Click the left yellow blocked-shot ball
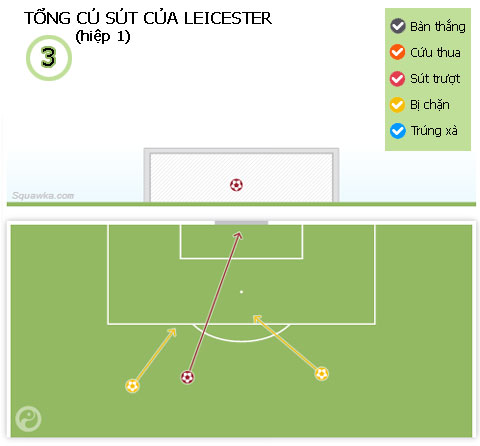 tap(132, 386)
